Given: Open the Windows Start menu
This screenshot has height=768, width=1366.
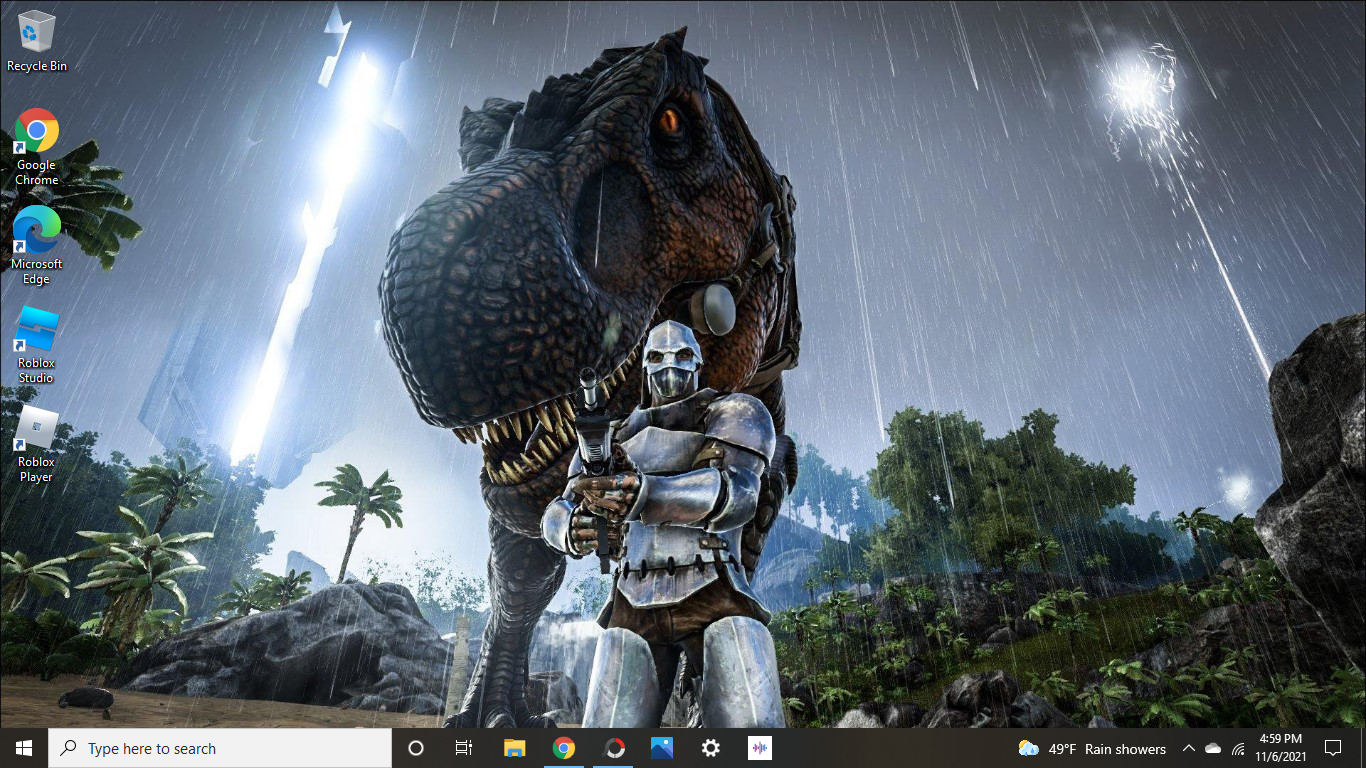Looking at the screenshot, I should point(24,748).
